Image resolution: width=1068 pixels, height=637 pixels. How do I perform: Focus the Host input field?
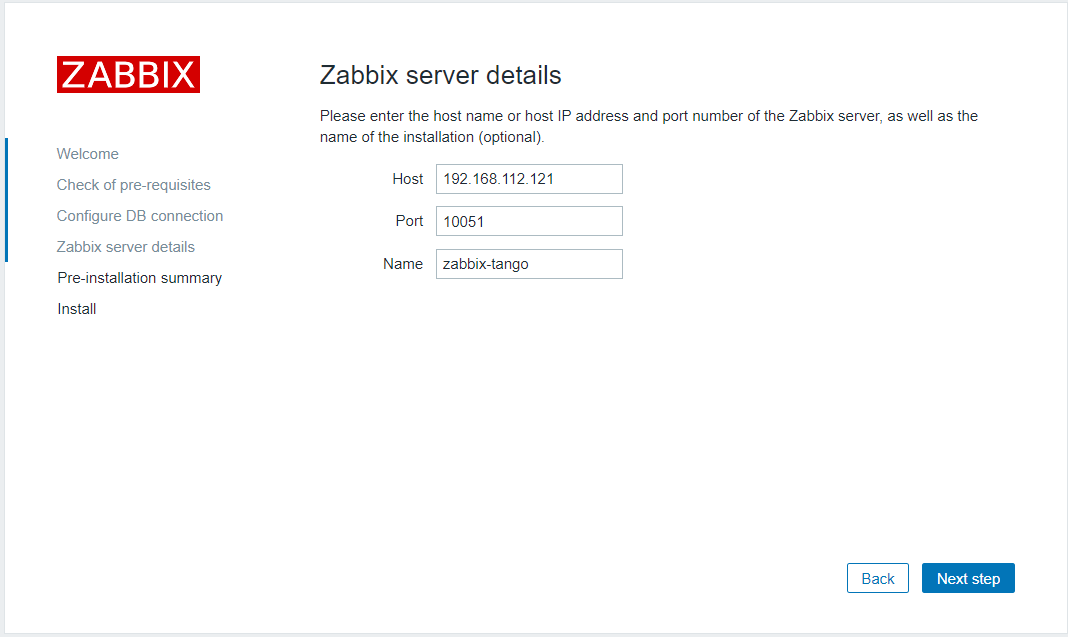coord(529,179)
